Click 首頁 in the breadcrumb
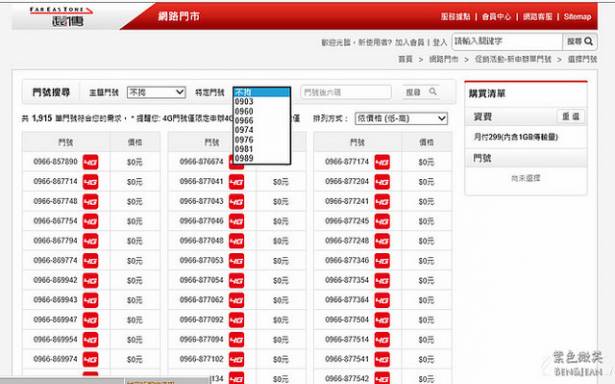The height and width of the screenshot is (384, 615). click(x=406, y=59)
